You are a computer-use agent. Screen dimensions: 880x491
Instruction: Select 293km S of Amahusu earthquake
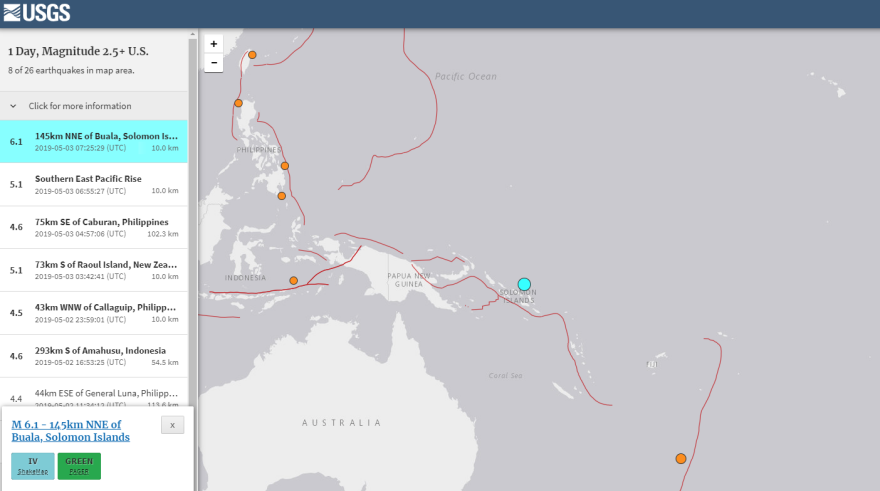click(95, 356)
